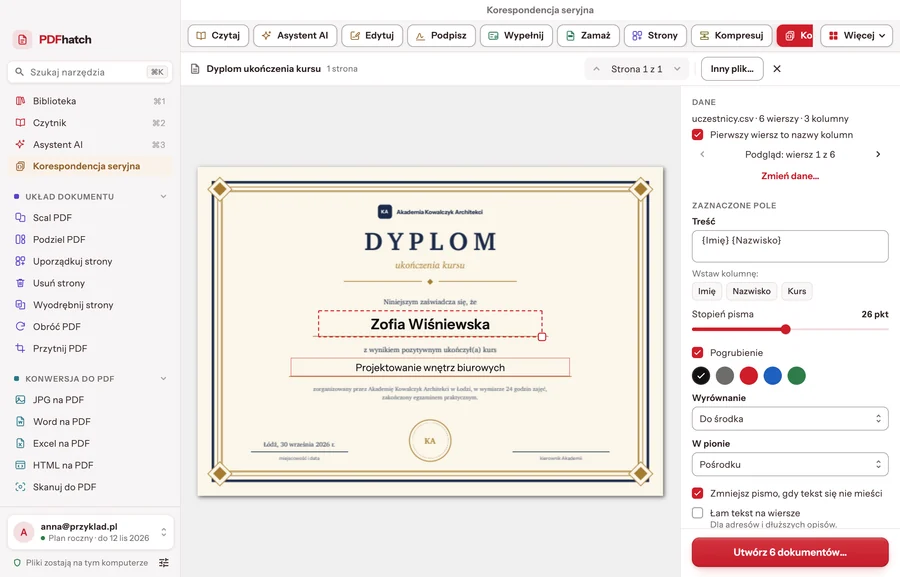
Task: Click the search magnifier icon
Action: click(20, 72)
